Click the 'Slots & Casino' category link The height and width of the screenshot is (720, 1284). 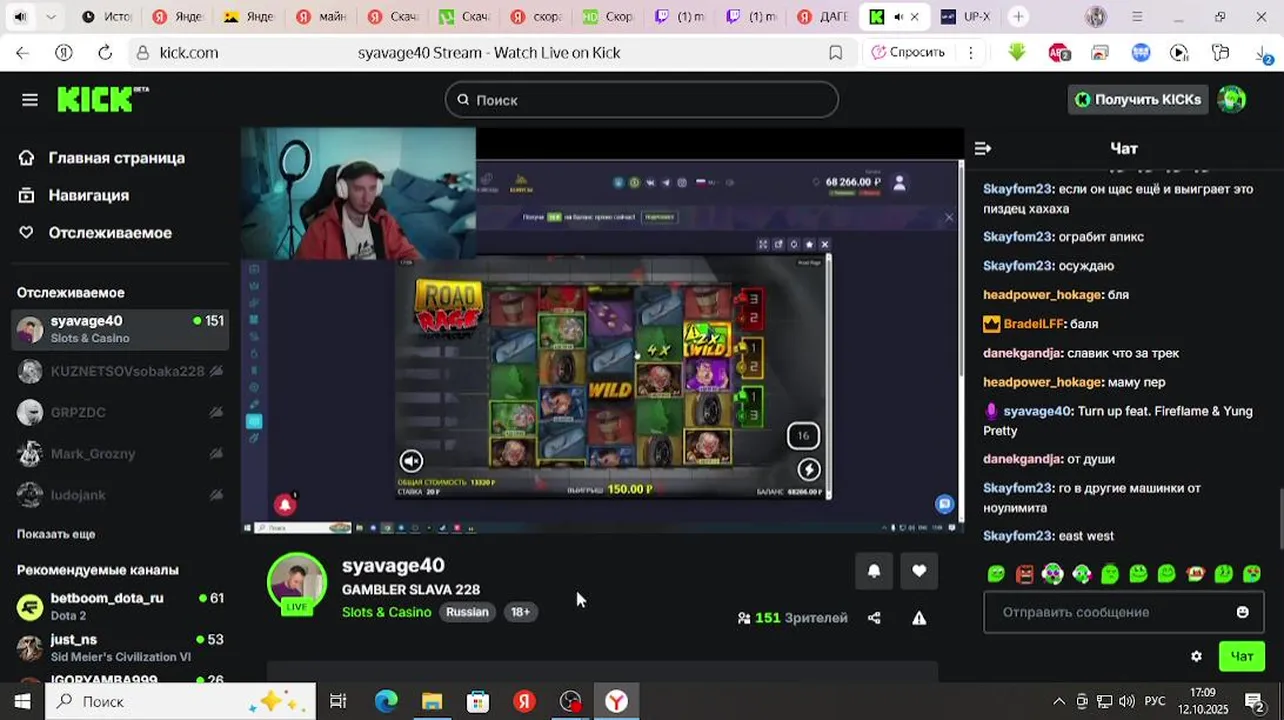(x=386, y=612)
